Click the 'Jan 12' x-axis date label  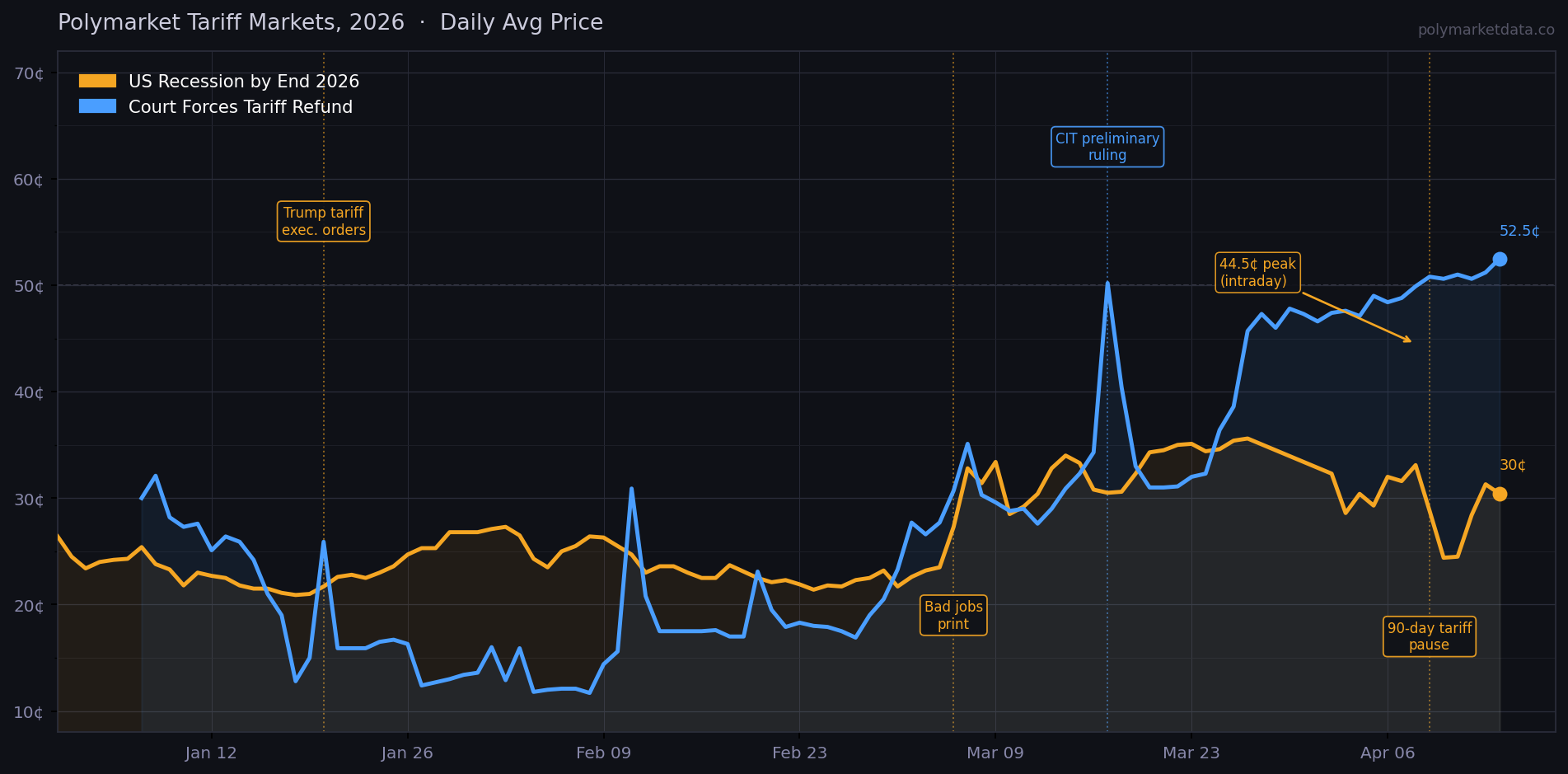[211, 753]
